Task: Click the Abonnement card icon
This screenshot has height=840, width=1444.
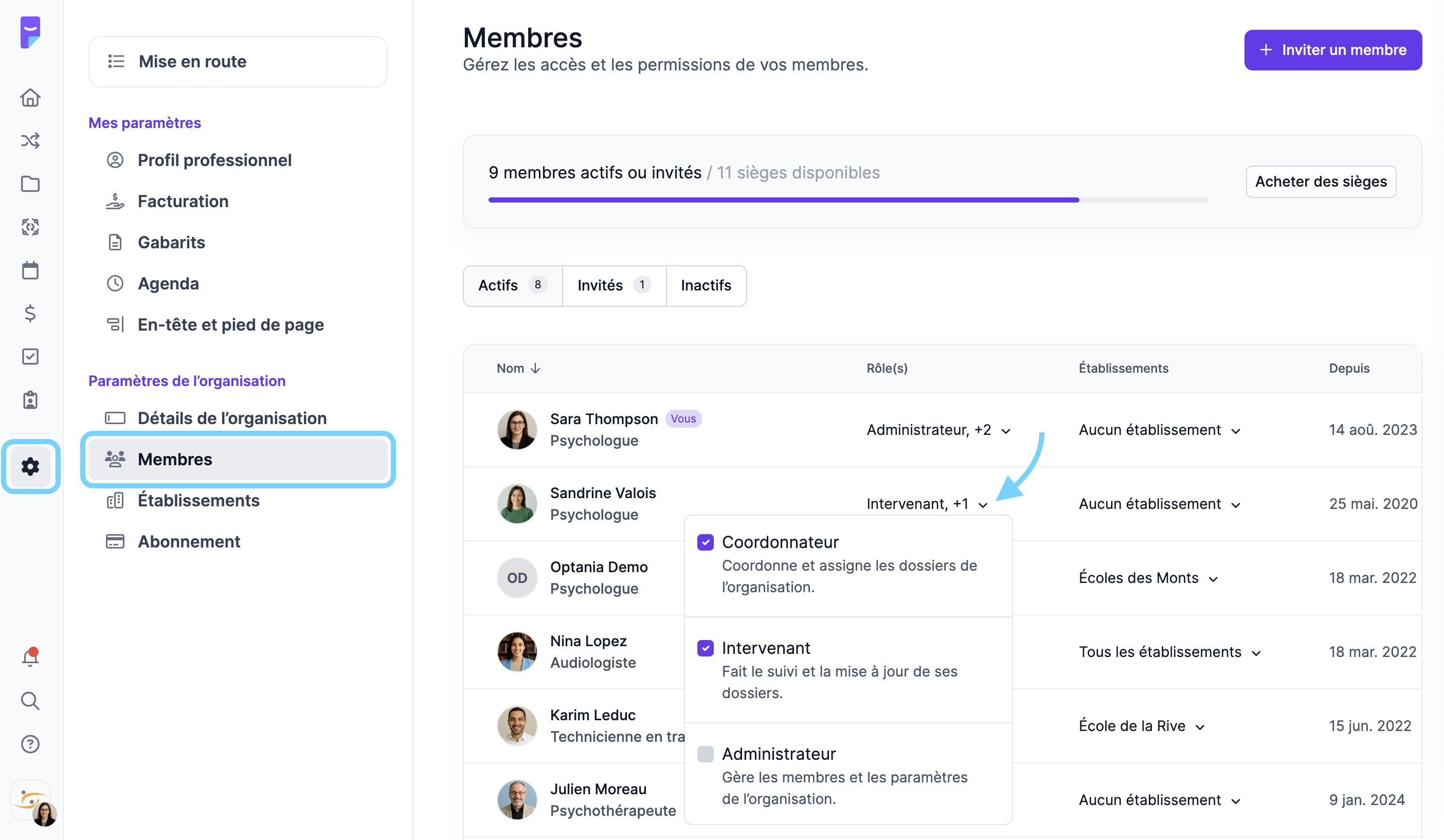Action: point(115,541)
